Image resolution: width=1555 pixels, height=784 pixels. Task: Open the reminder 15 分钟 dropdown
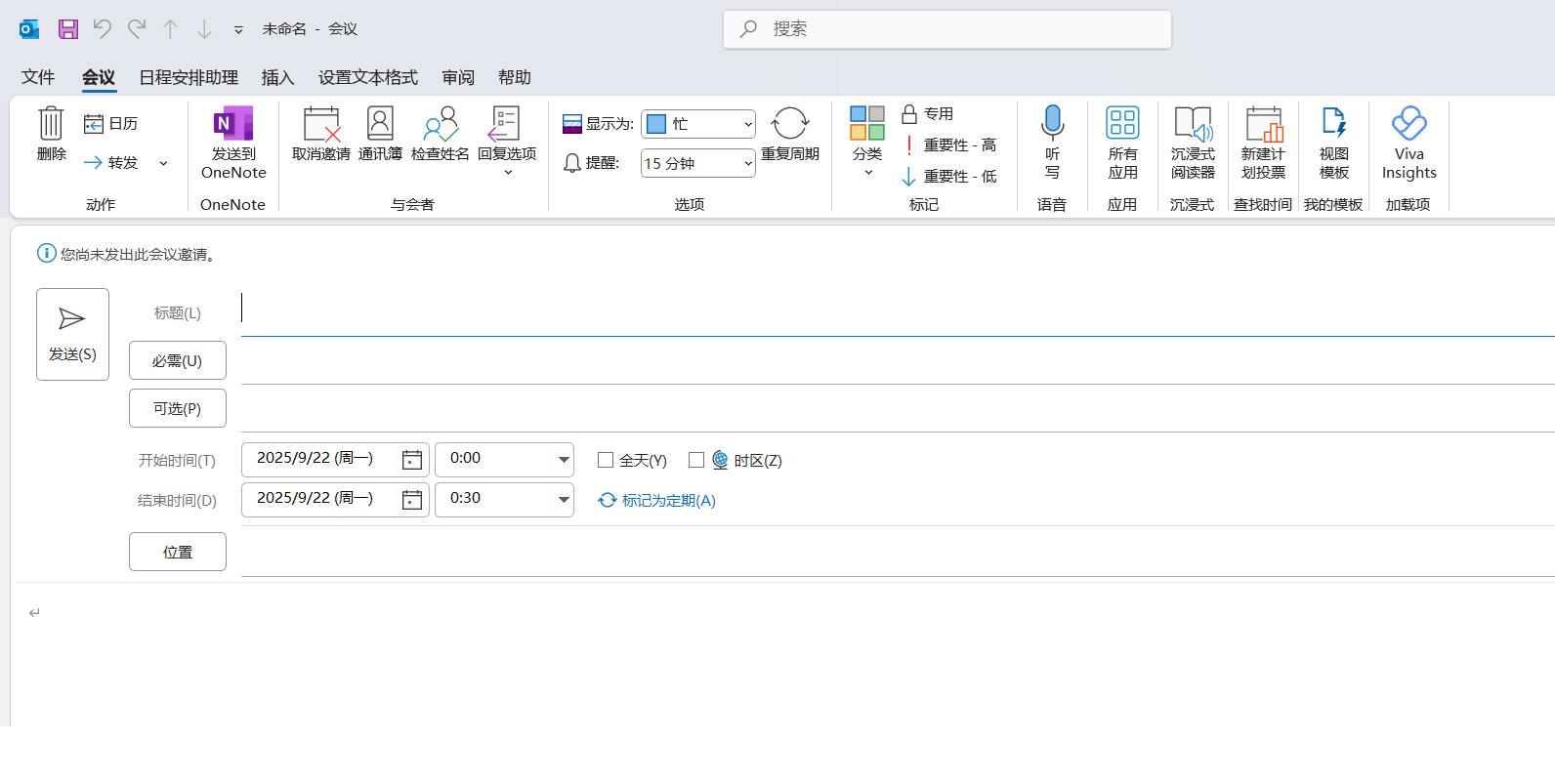click(748, 163)
